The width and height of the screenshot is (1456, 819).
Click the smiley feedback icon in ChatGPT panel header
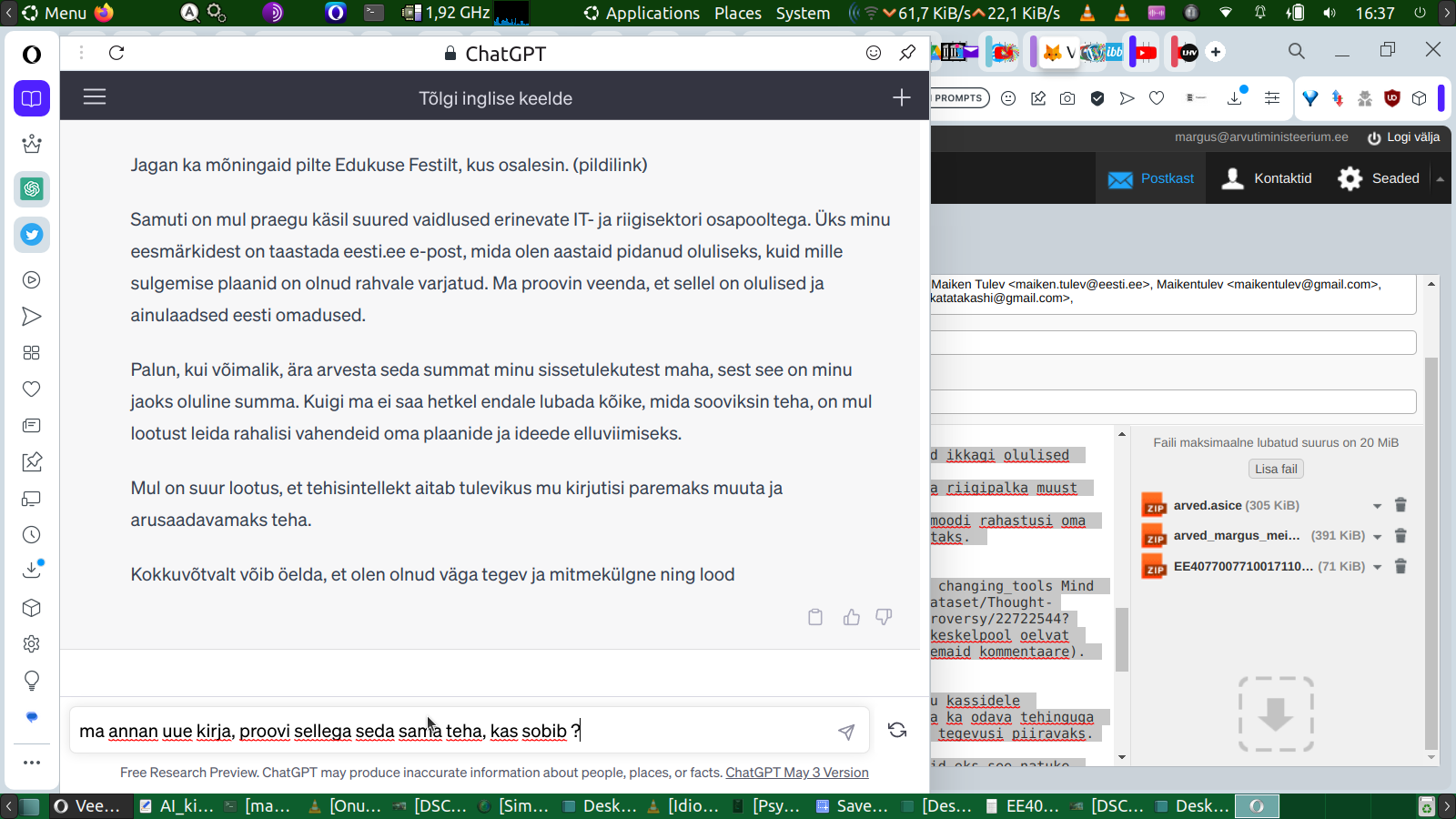pos(874,53)
